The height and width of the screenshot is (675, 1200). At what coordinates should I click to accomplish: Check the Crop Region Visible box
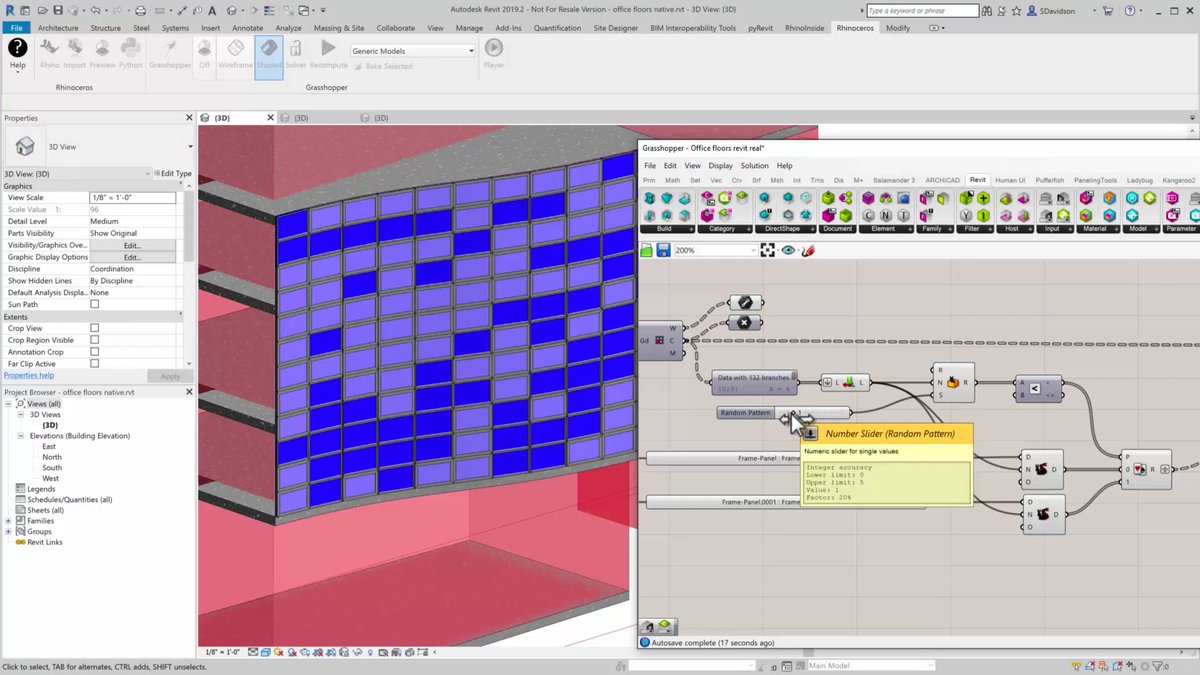tap(95, 340)
